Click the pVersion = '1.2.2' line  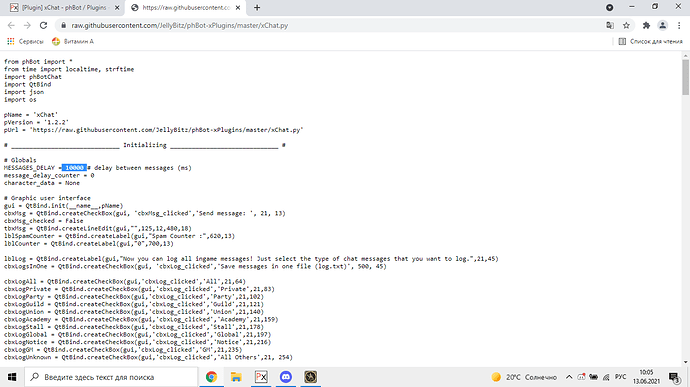tap(37, 122)
